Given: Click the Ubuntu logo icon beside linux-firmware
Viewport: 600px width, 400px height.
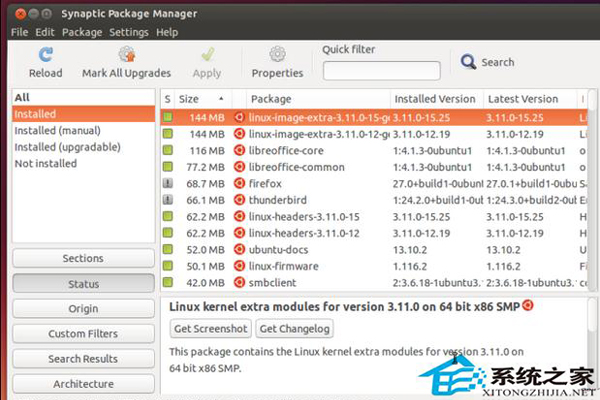Looking at the screenshot, I should pyautogui.click(x=239, y=266).
